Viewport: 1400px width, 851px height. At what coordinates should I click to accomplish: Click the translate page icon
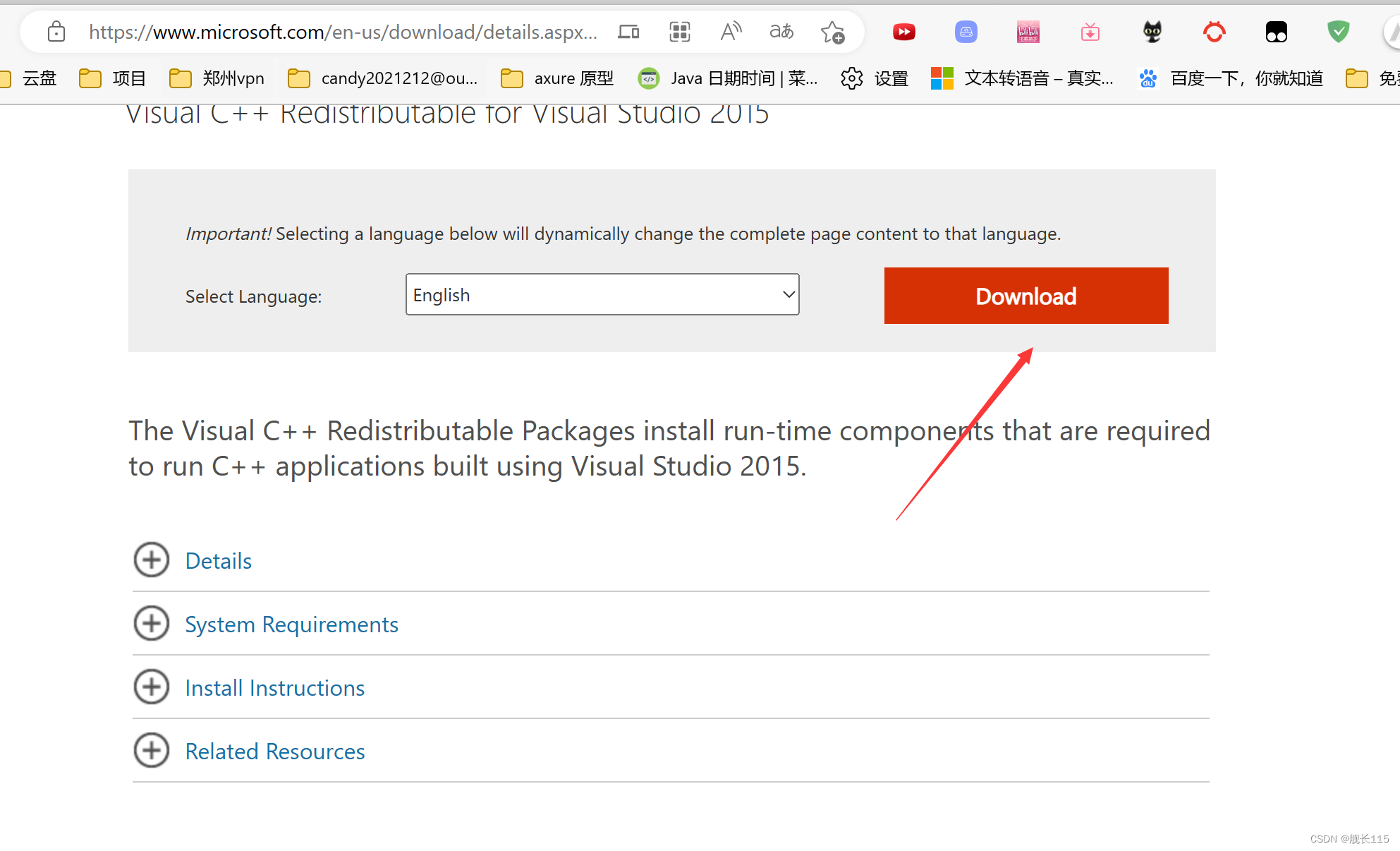781,32
